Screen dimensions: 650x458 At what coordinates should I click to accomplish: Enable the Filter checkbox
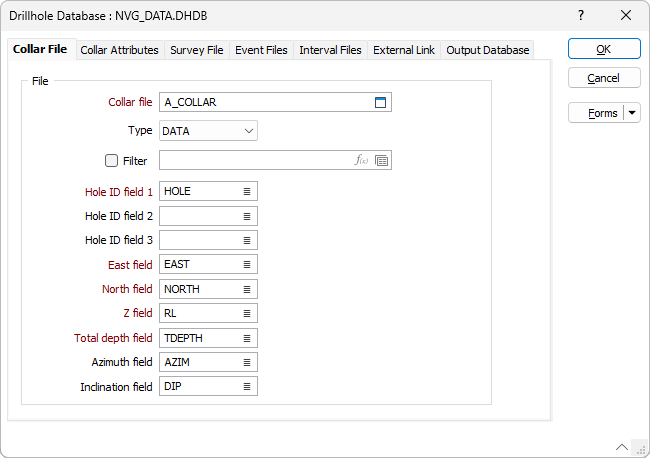[111, 160]
